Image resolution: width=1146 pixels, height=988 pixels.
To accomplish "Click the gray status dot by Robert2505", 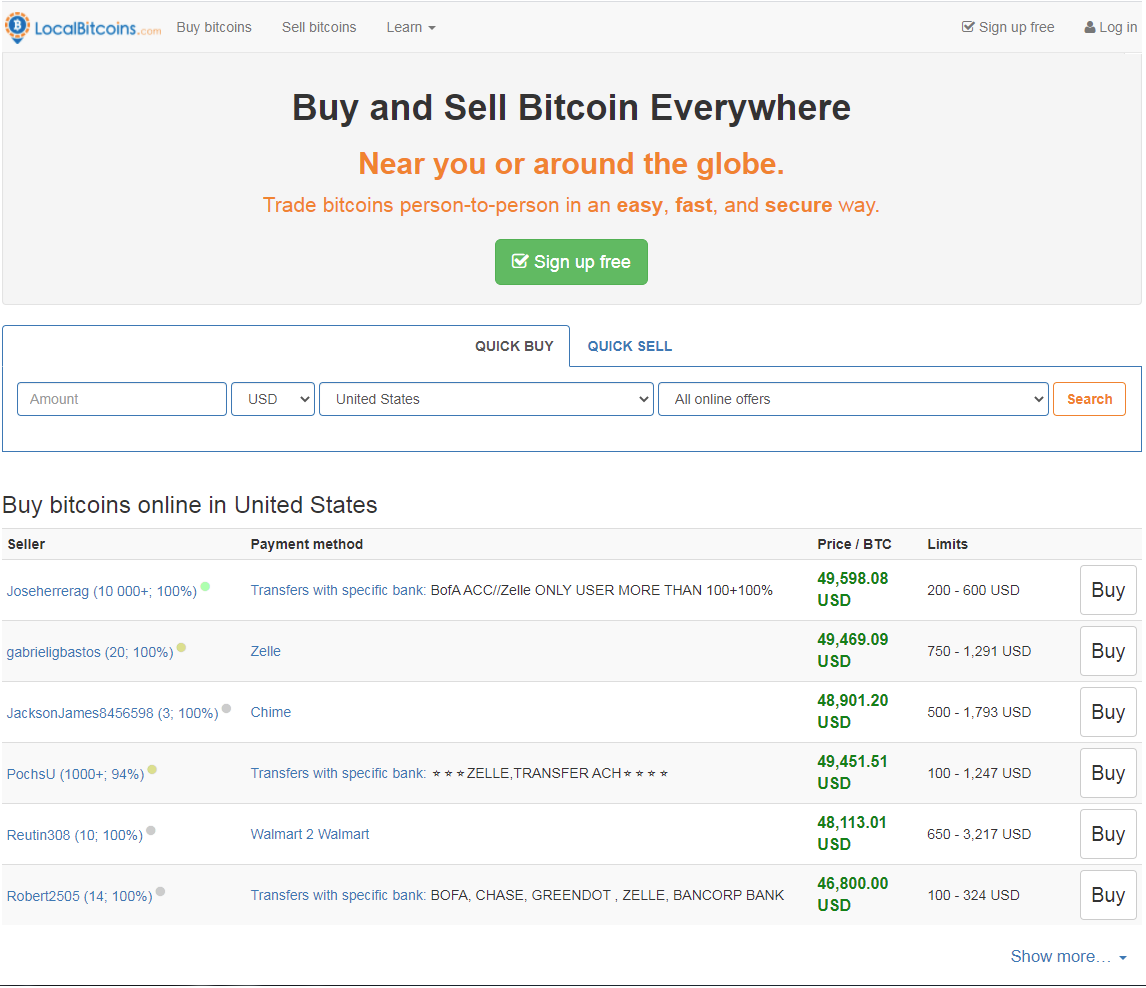I will pos(160,892).
